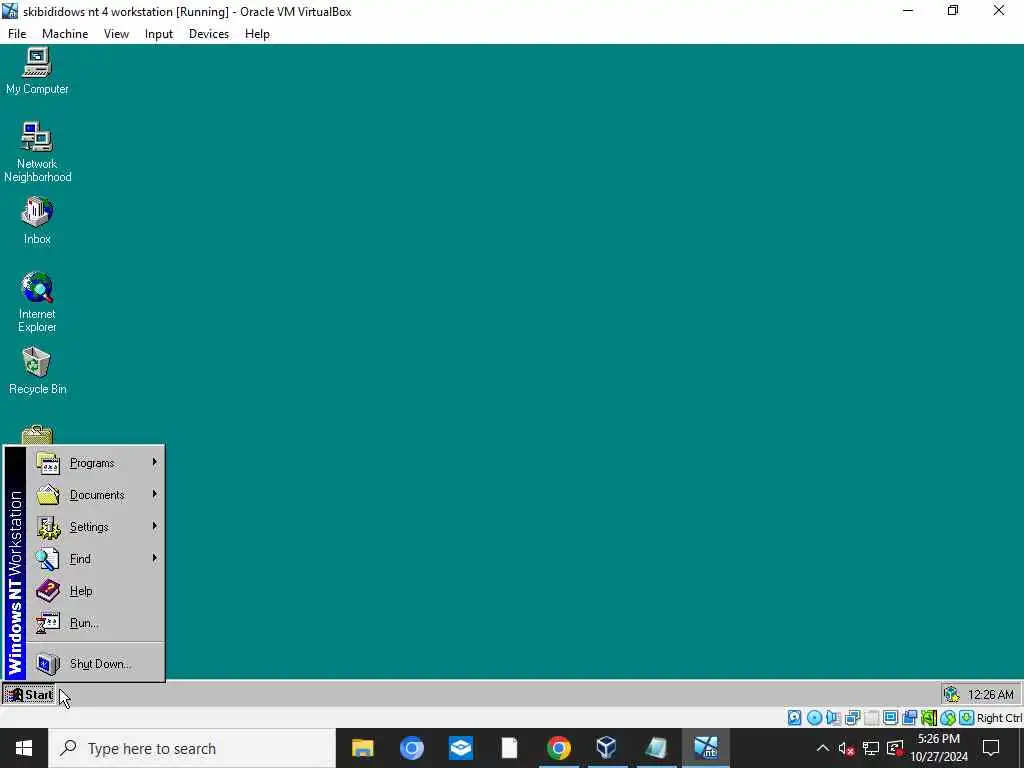Open the Windows notification center icon

[x=991, y=748]
